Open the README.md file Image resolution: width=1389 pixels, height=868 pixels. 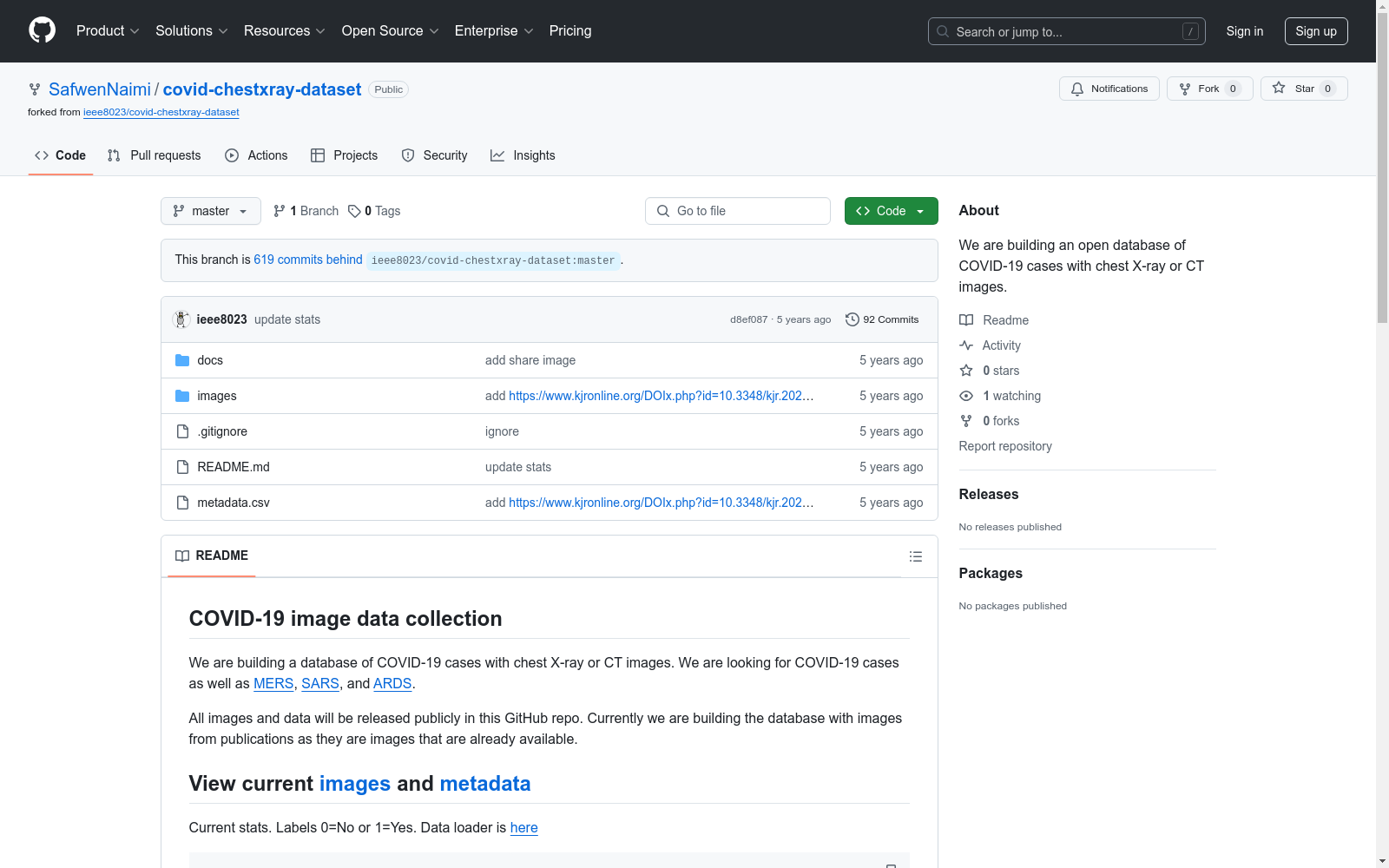click(x=234, y=467)
